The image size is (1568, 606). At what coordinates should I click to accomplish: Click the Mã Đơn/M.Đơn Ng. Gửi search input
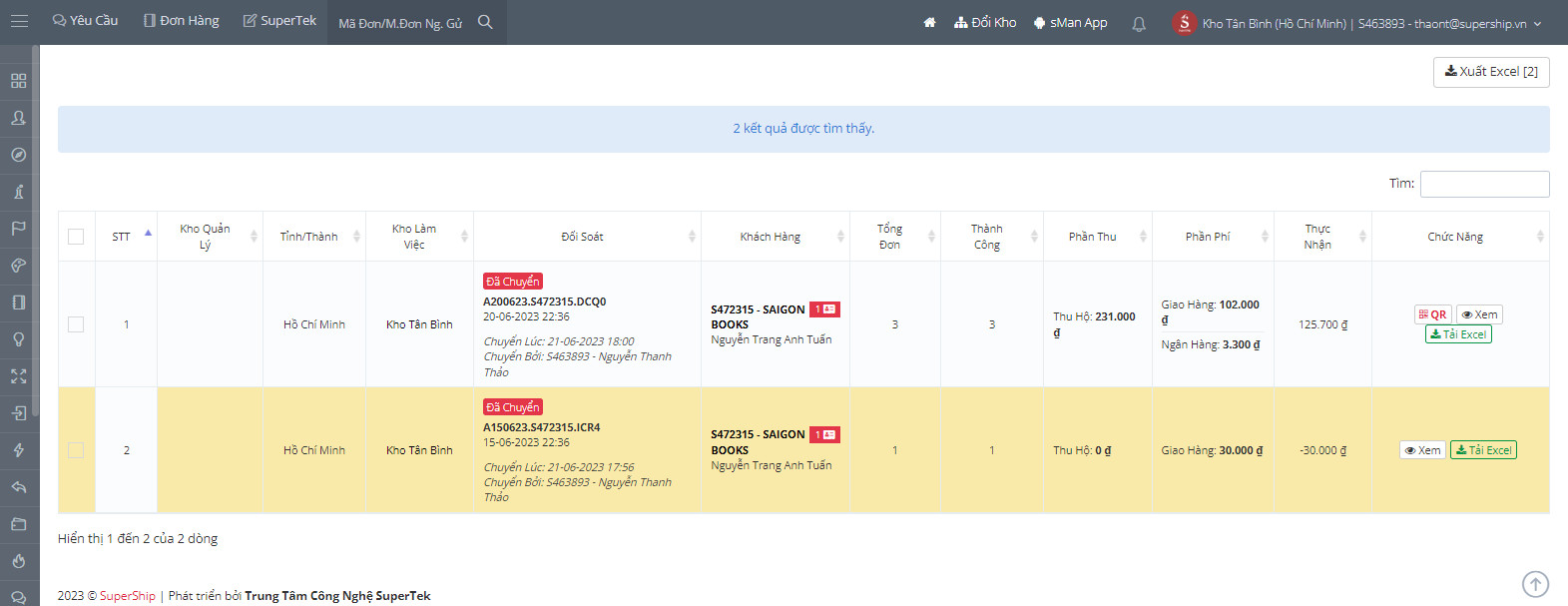400,23
